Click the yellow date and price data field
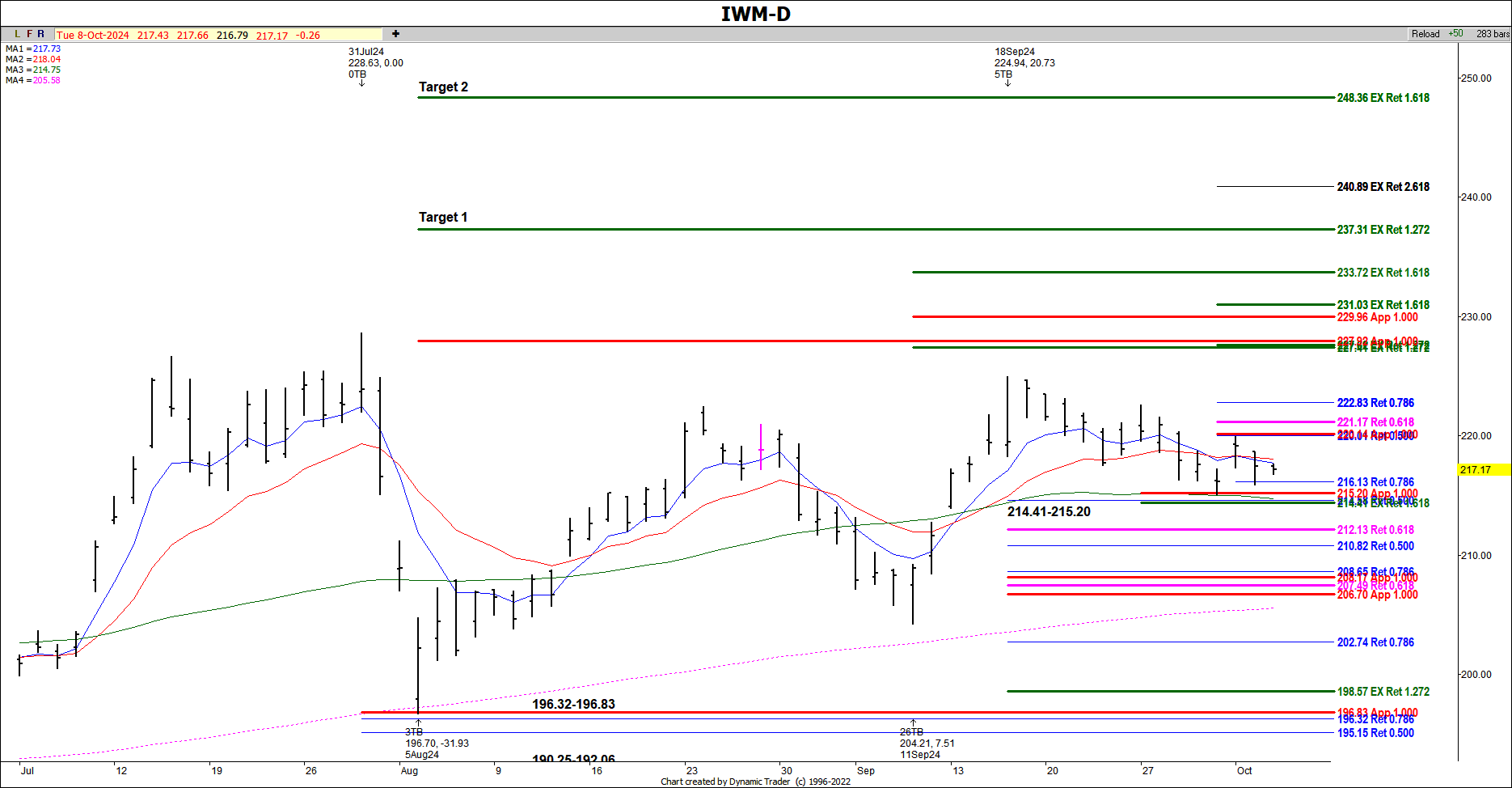Screen dimensions: 1512x788 218,35
